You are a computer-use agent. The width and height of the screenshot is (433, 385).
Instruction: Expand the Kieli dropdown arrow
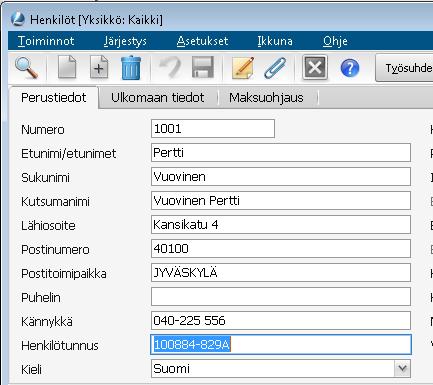click(402, 368)
